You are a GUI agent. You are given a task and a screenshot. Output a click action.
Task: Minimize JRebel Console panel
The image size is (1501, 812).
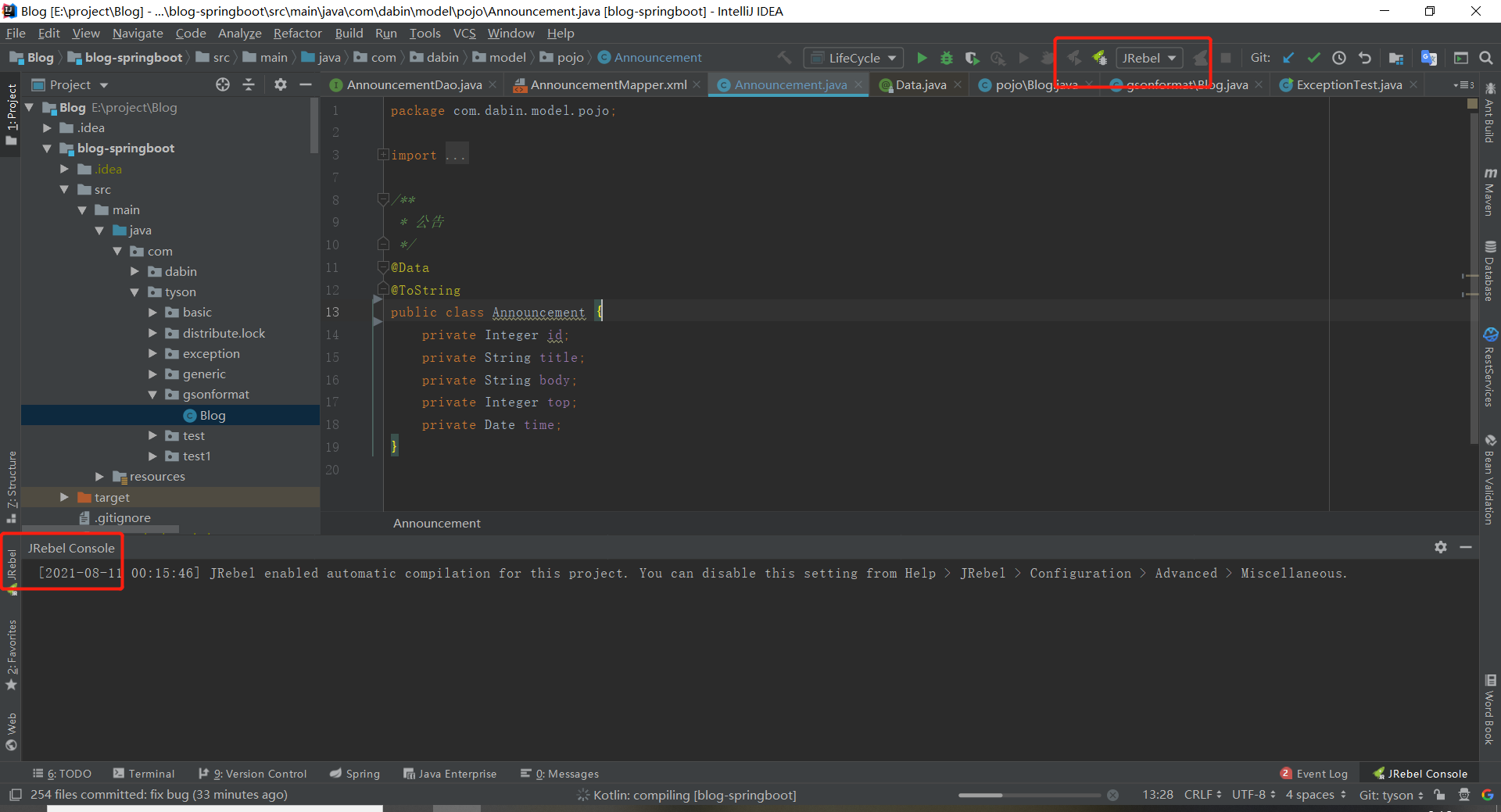[1466, 547]
